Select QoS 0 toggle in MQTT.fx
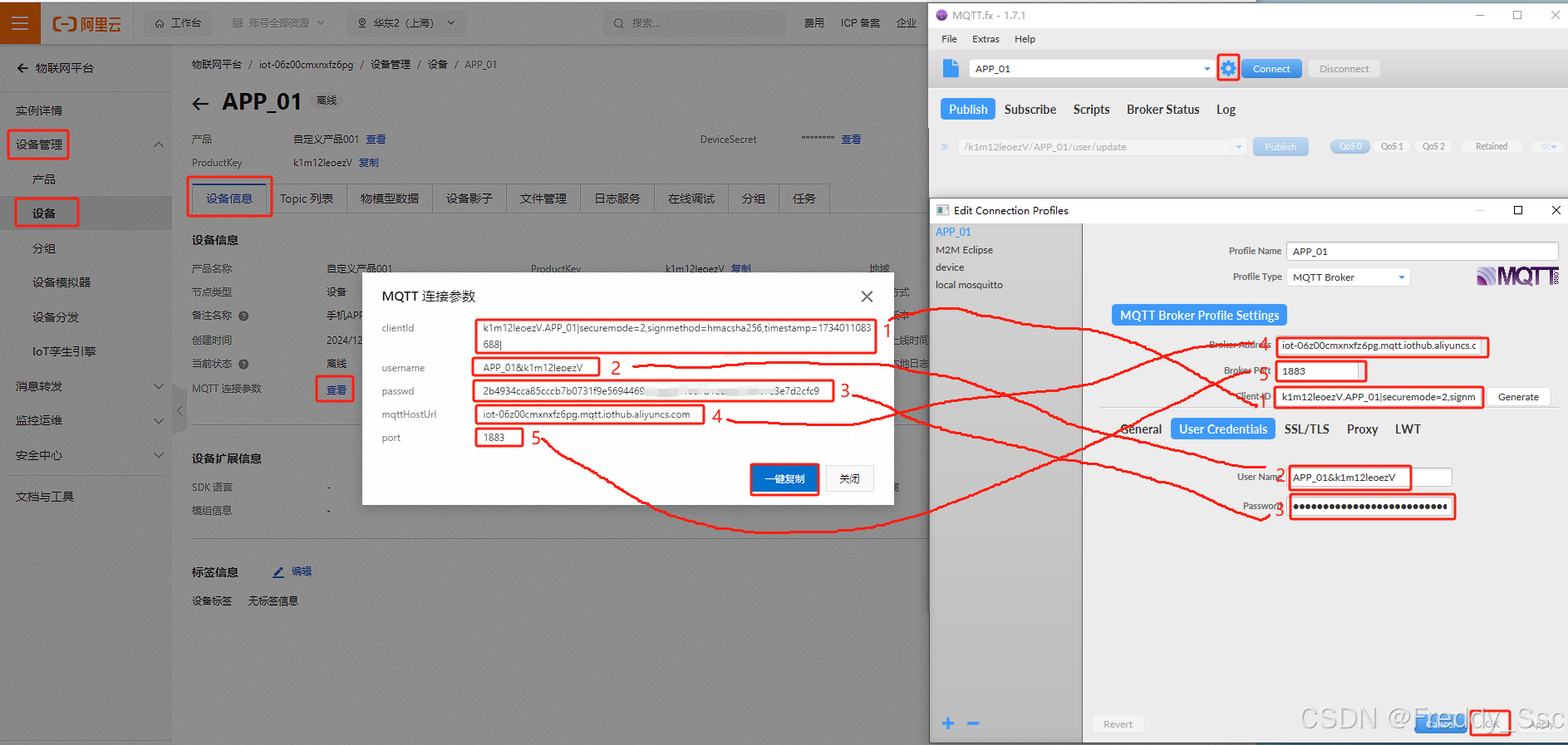The width and height of the screenshot is (1568, 745). (1350, 146)
